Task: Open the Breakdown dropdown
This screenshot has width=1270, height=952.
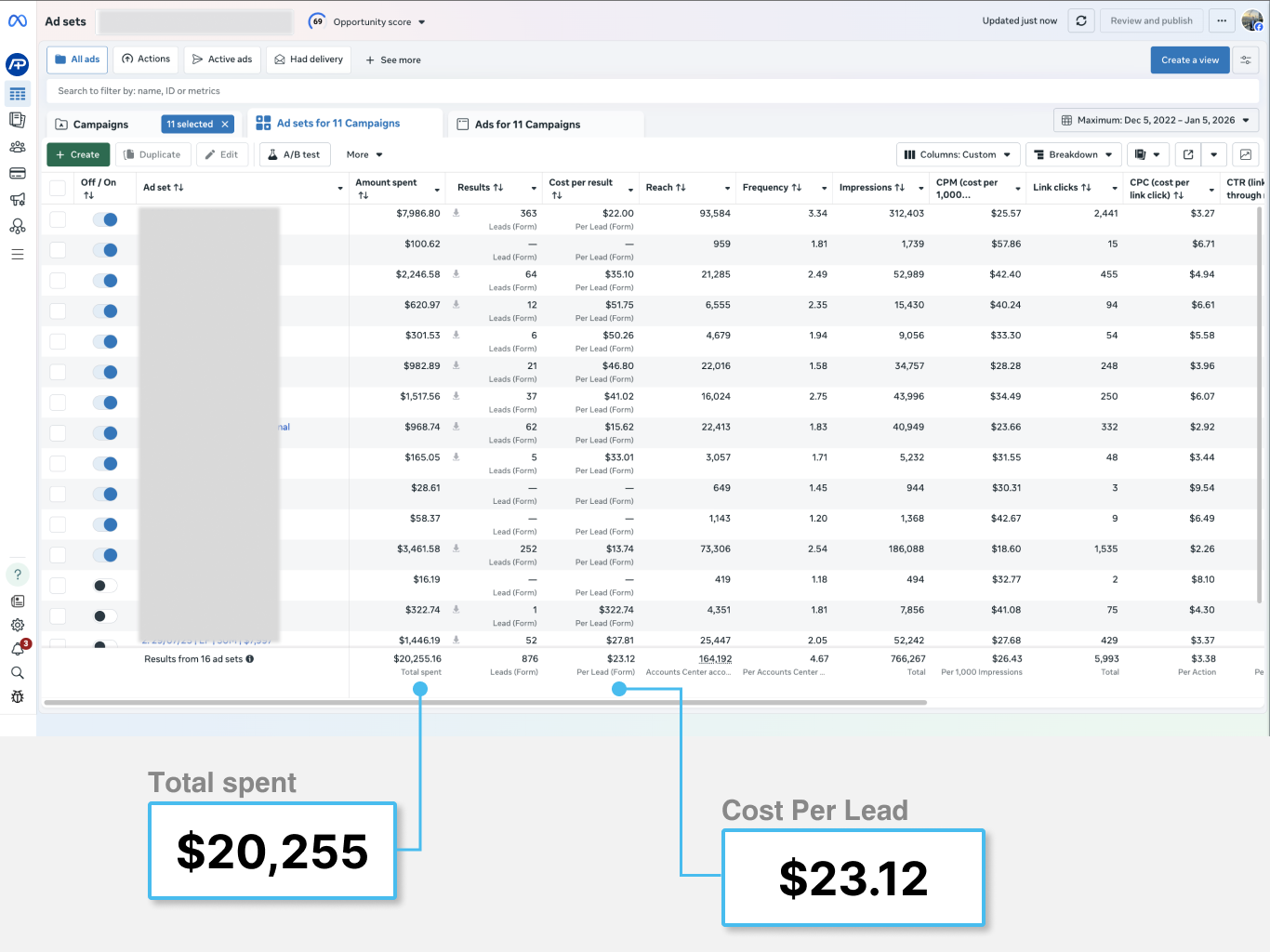Action: click(x=1072, y=154)
